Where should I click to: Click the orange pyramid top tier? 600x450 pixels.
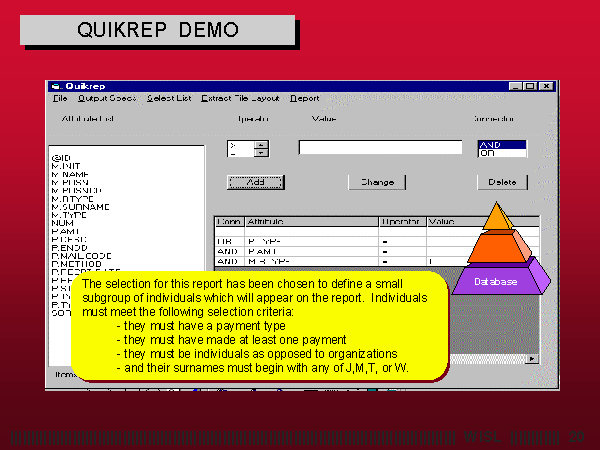click(497, 216)
